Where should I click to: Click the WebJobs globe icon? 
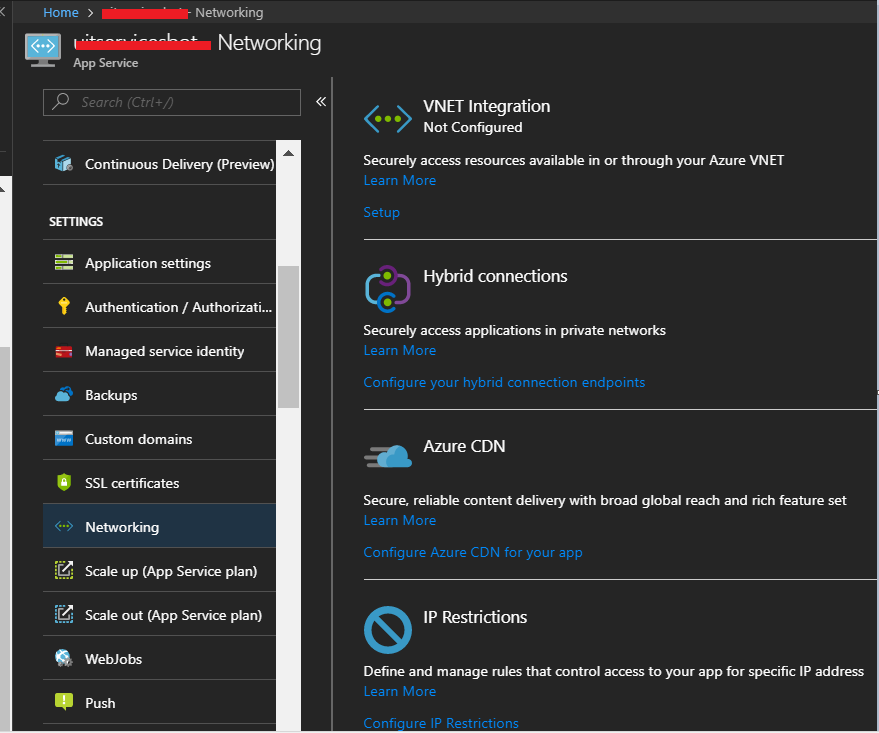[64, 658]
